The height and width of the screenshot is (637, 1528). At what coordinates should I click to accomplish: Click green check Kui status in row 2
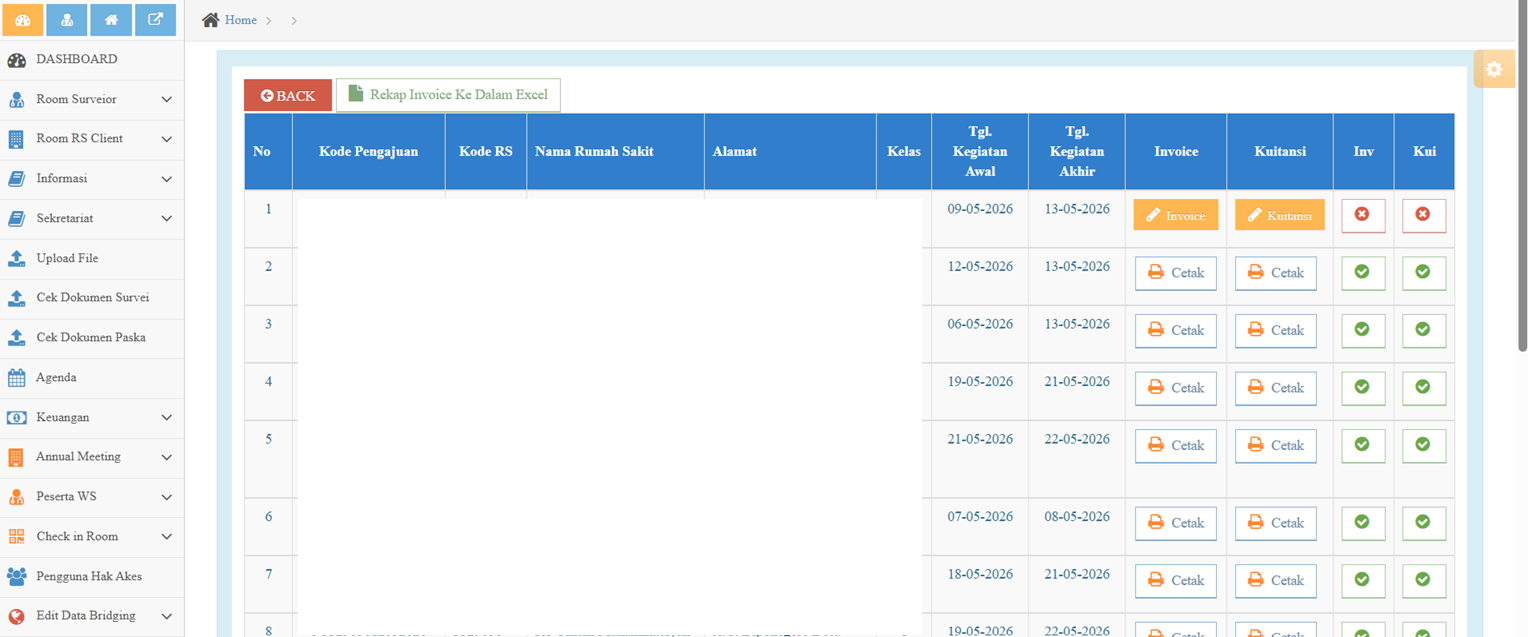click(1424, 272)
